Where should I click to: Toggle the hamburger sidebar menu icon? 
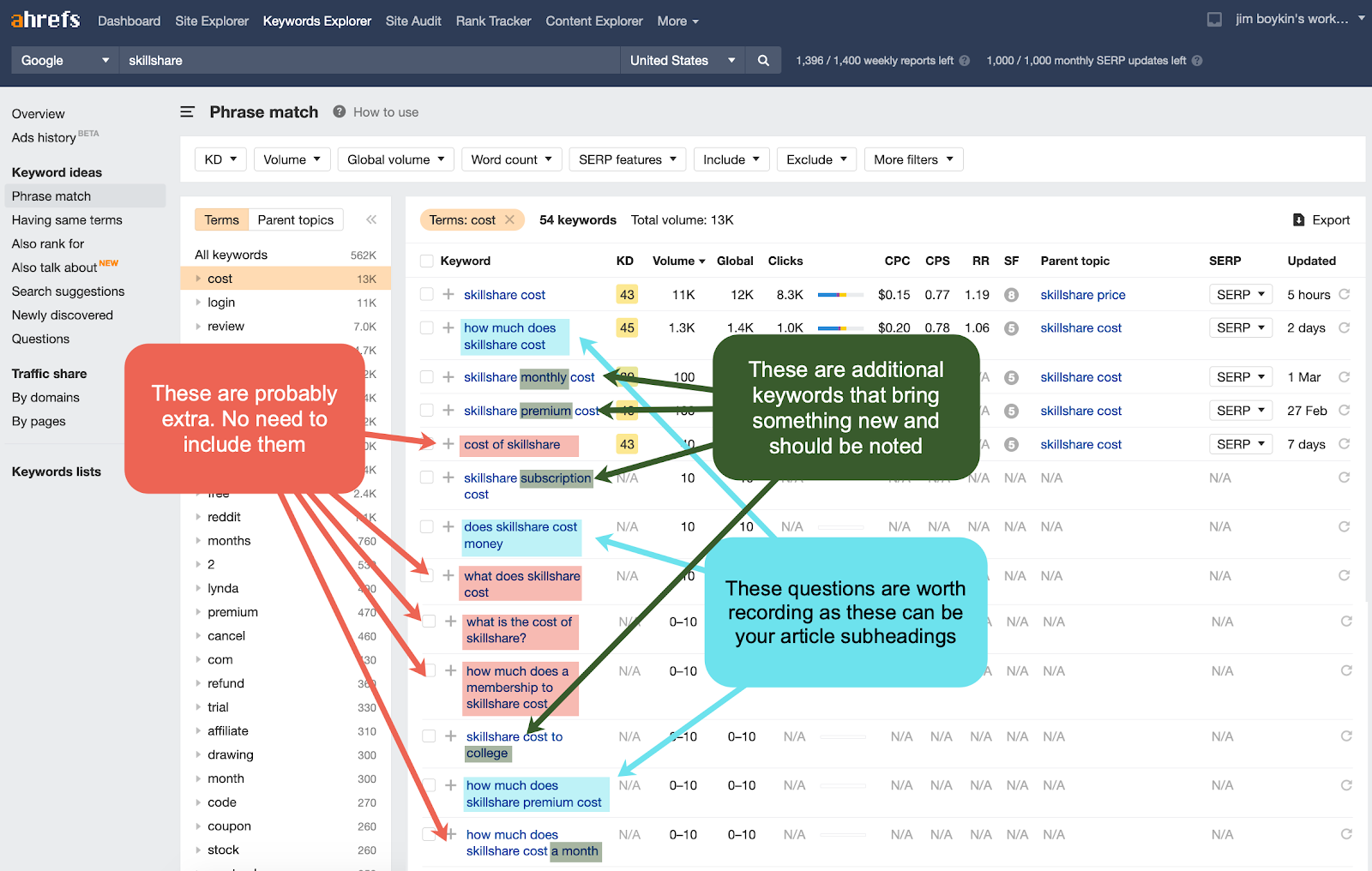click(x=187, y=112)
